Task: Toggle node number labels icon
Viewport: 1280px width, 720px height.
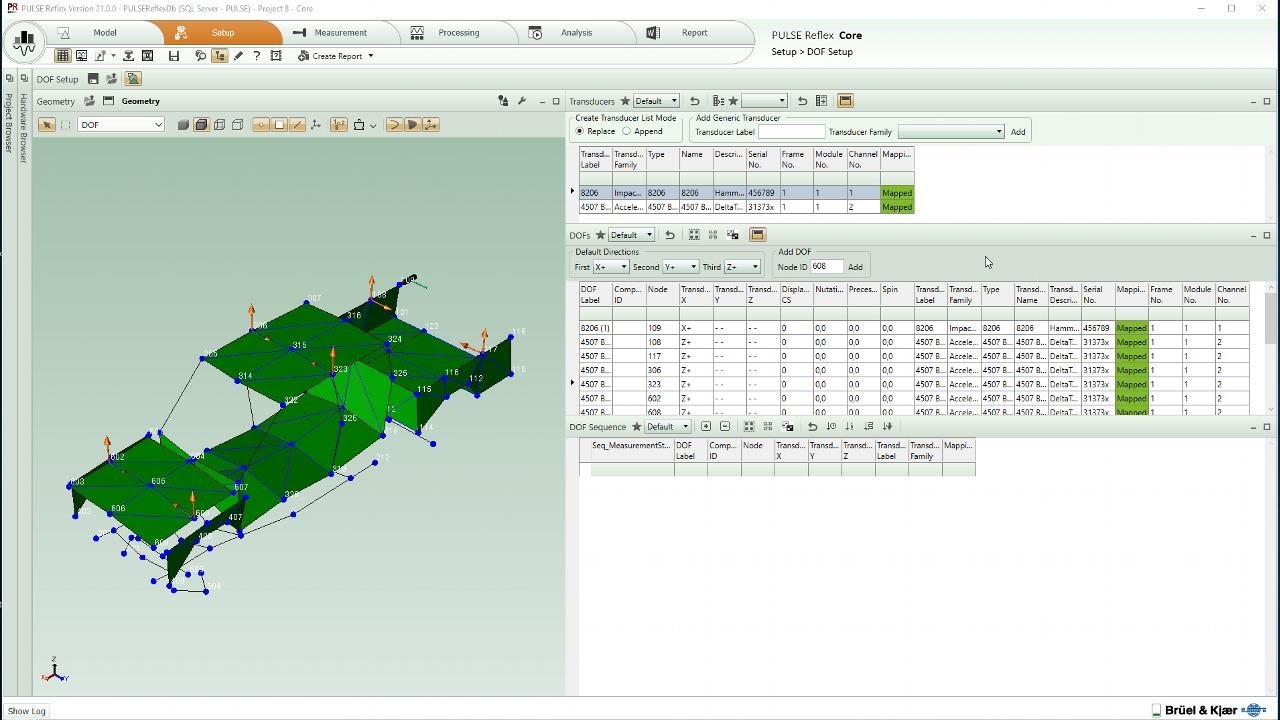Action: click(x=339, y=125)
